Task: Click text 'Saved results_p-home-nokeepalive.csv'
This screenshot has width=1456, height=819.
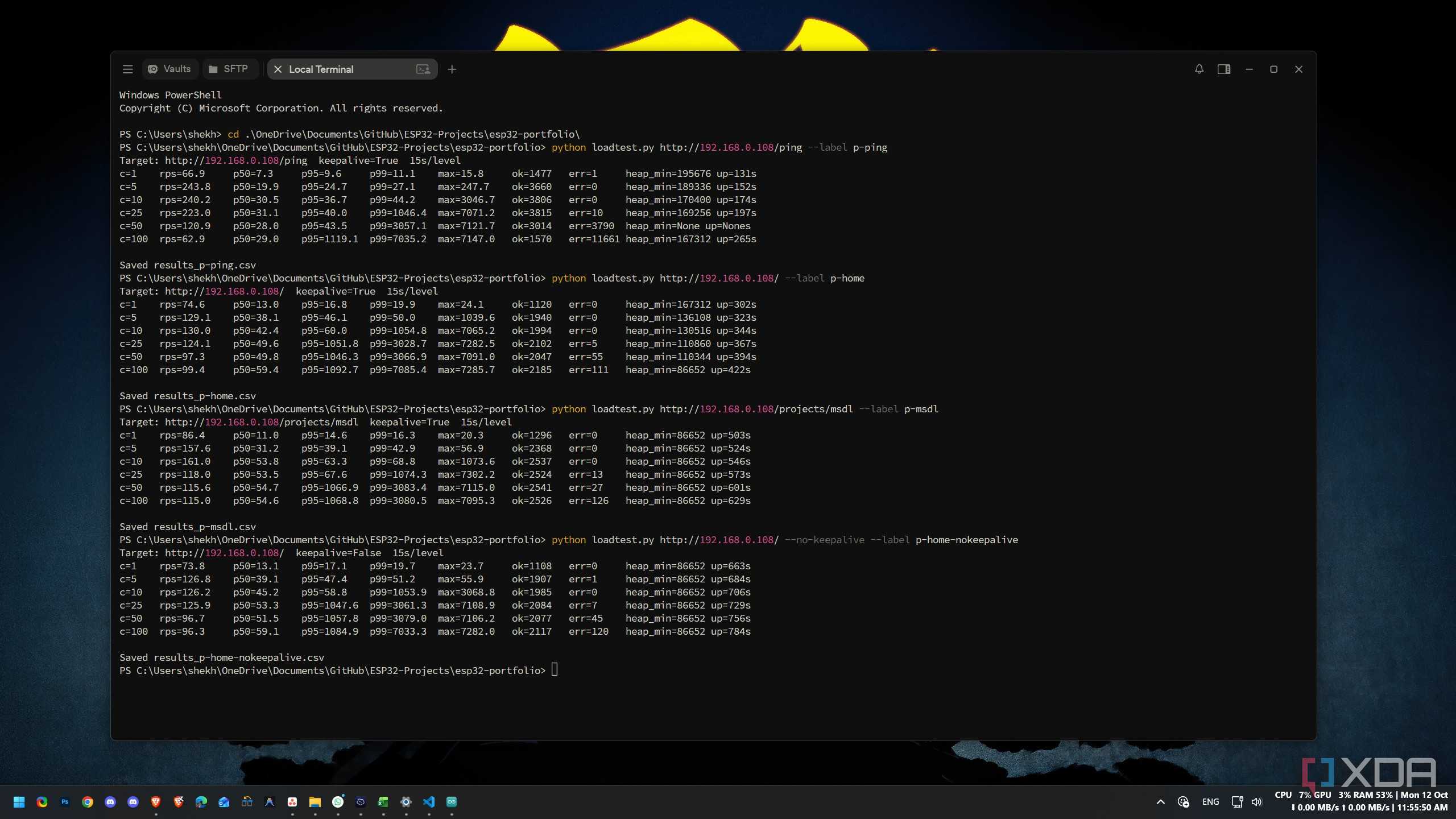Action: [x=222, y=657]
